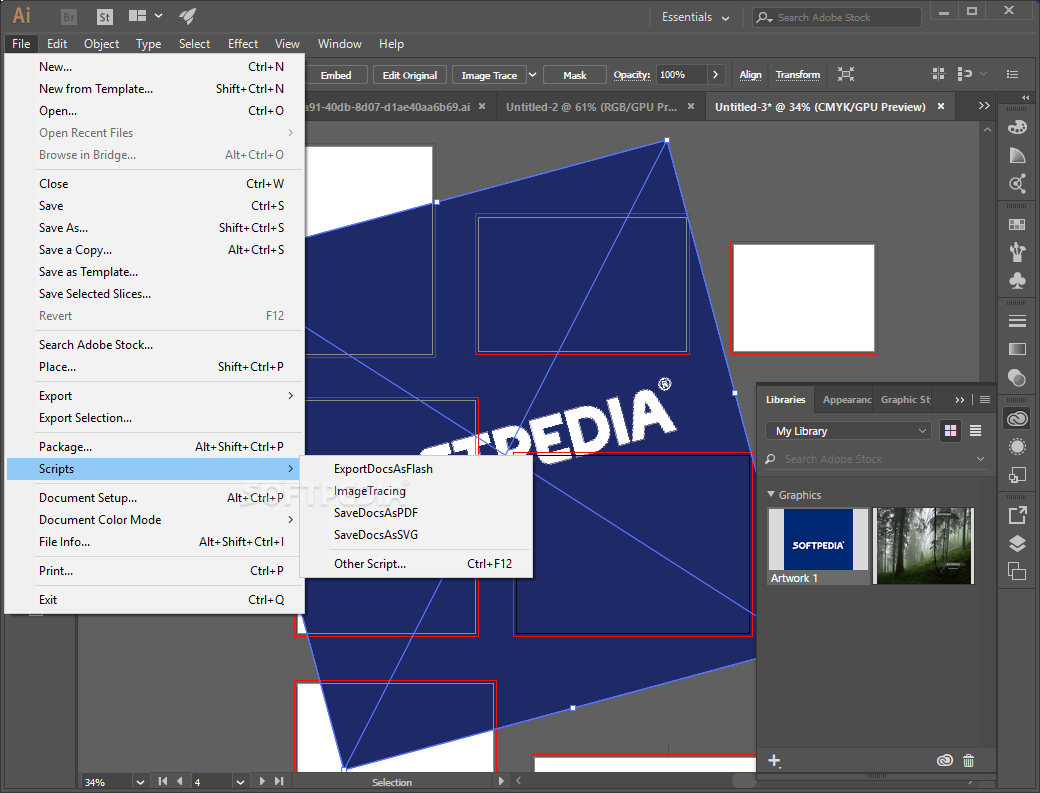Open the Adobe Stock (St) icon
Screen dimensions: 1040x793
(x=104, y=17)
